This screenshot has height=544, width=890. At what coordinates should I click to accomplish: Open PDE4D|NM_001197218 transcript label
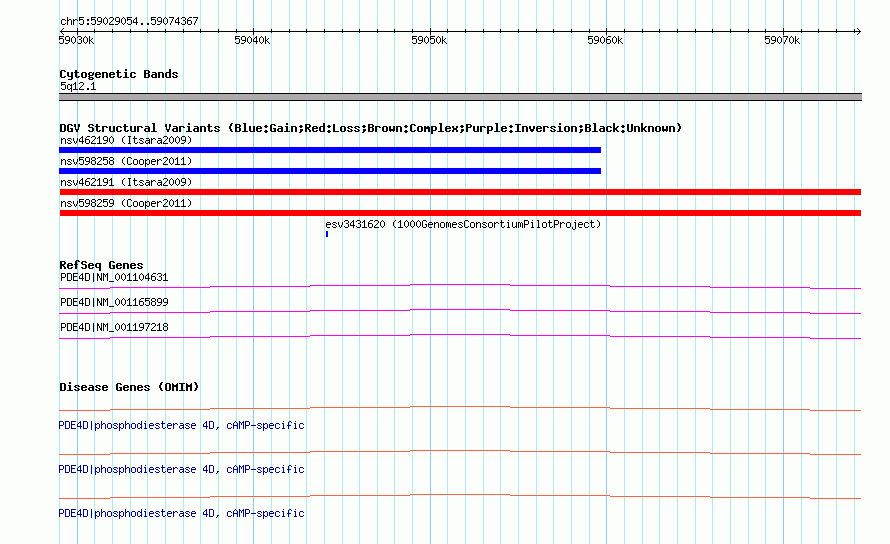[x=114, y=328]
